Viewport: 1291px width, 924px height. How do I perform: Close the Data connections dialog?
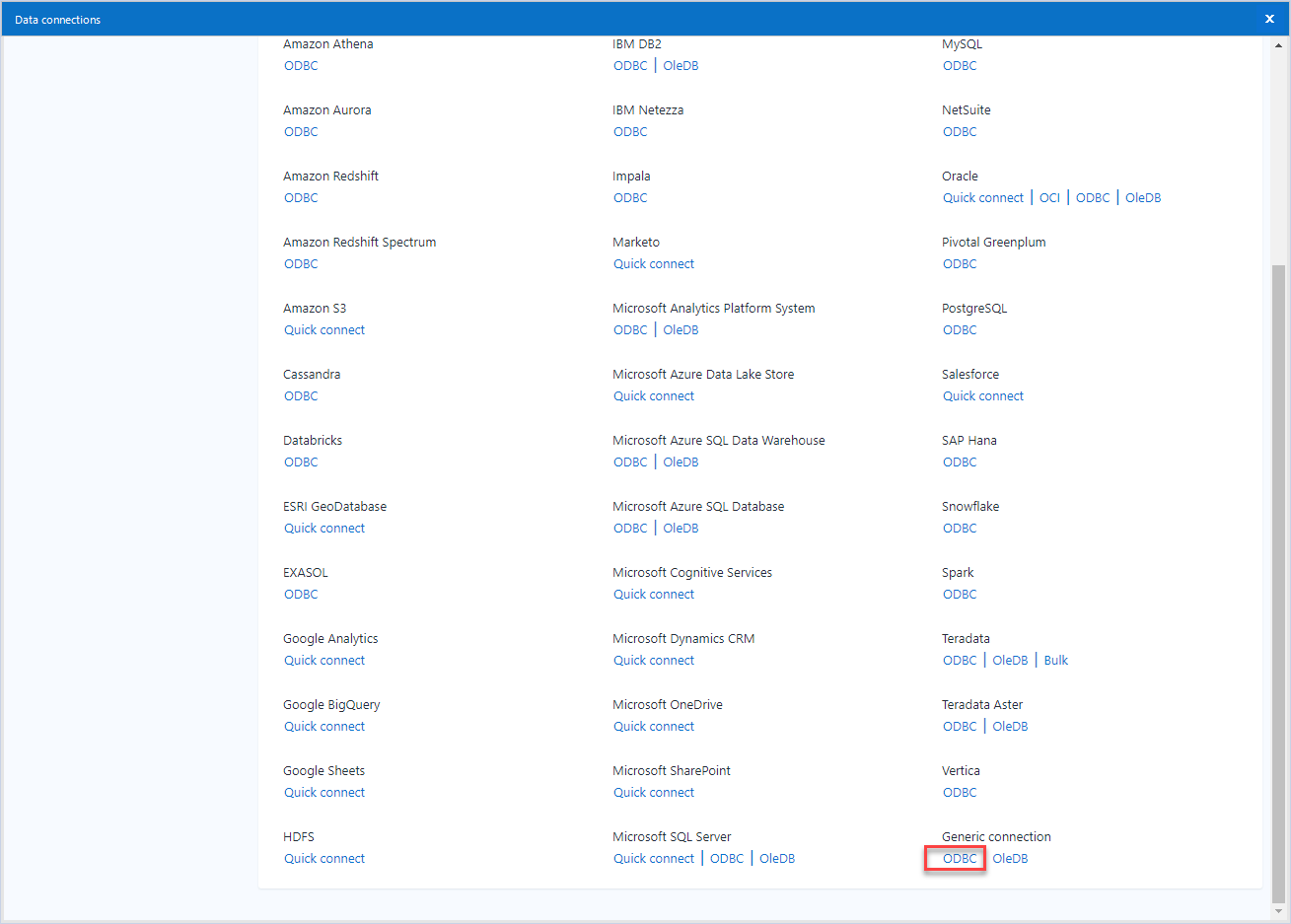[1269, 18]
